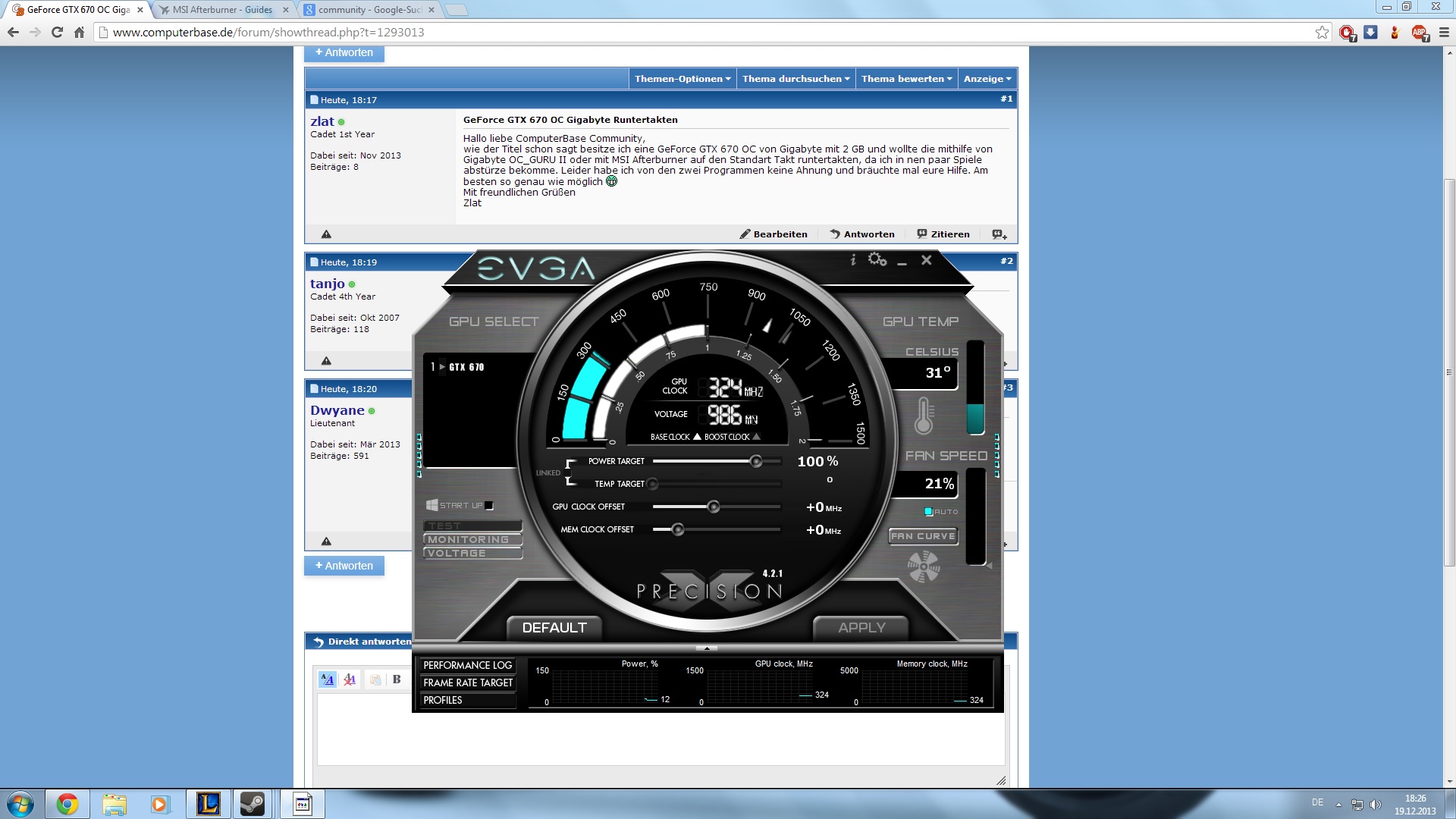Click the bold B editor icon
Viewport: 1456px width, 819px height.
396,679
